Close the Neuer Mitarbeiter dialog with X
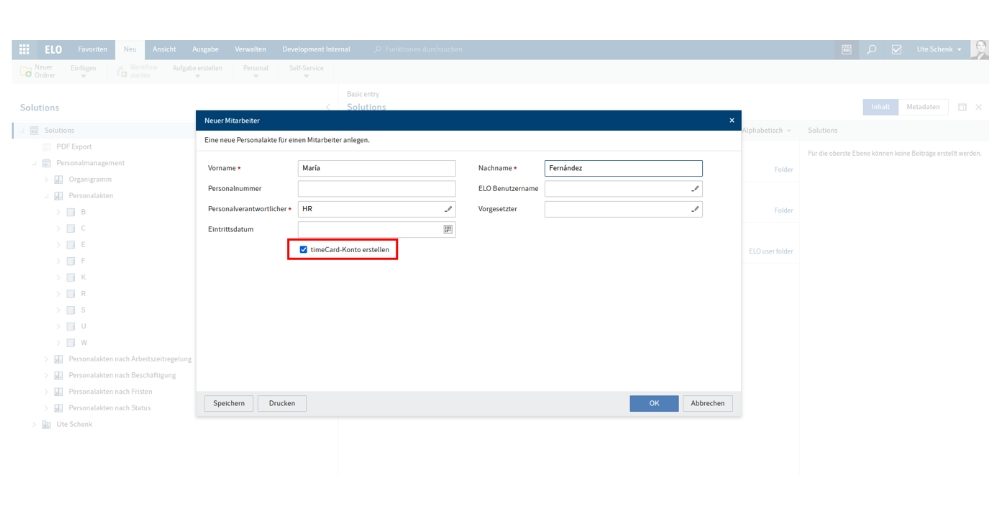1000x515 pixels. pos(732,120)
